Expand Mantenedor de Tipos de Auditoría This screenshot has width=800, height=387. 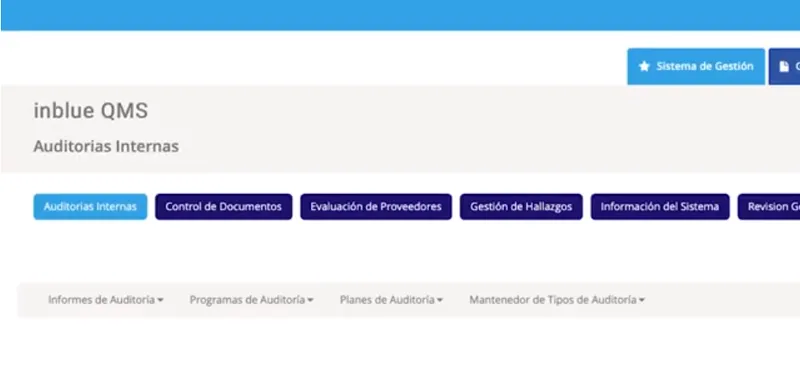click(557, 300)
